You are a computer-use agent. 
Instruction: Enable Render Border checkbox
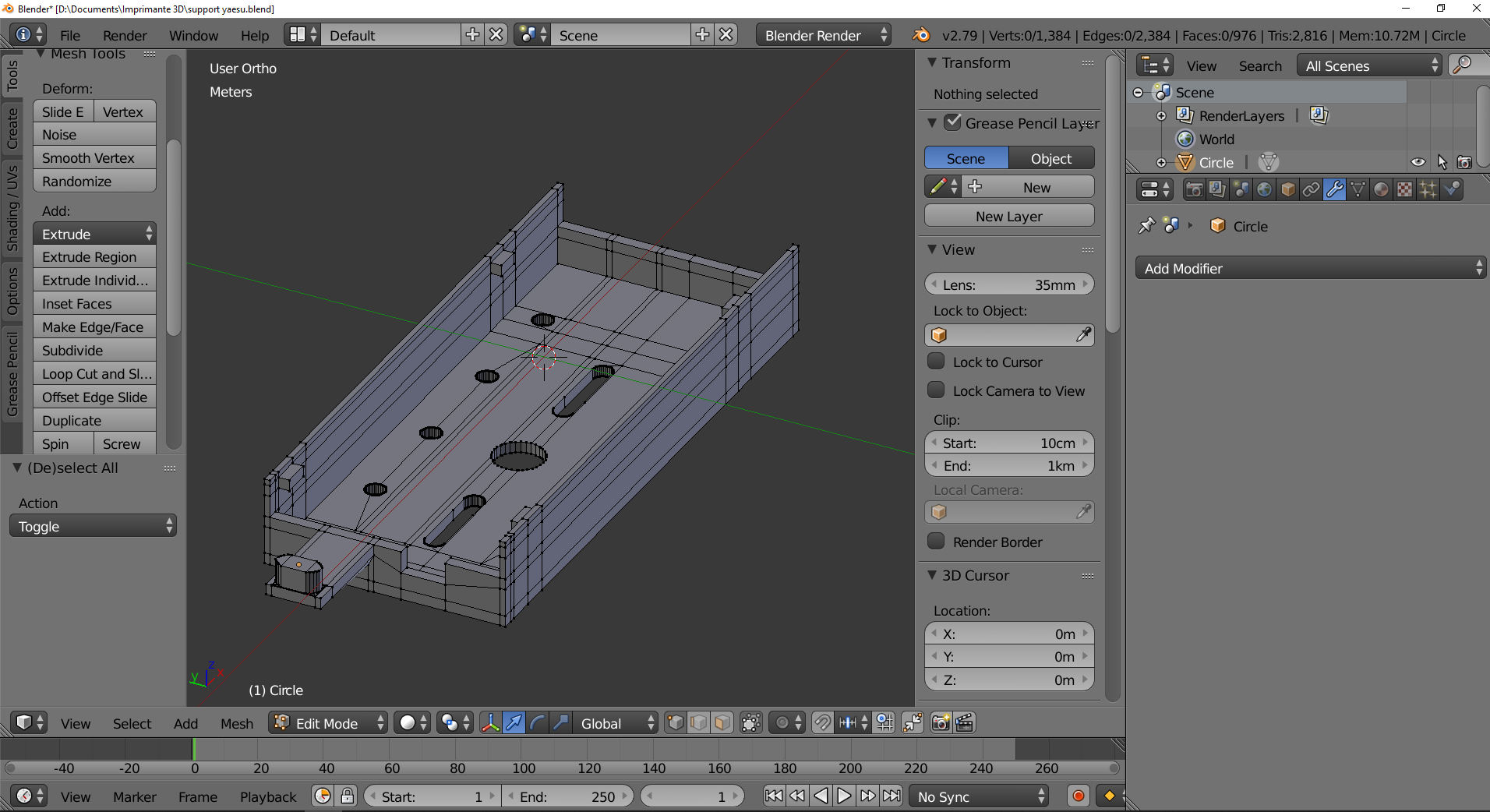coord(936,542)
